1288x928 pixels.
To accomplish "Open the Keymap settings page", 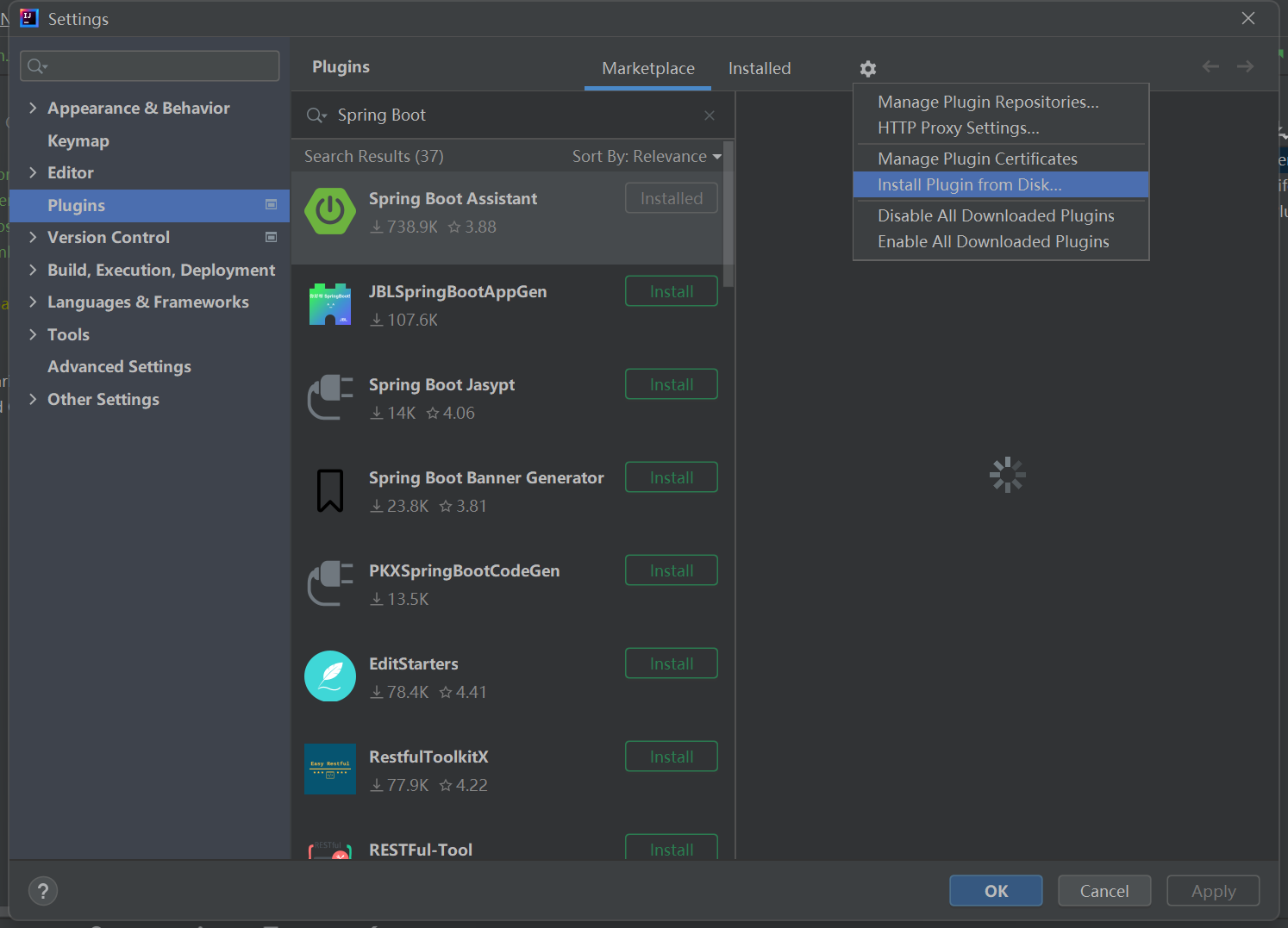I will [78, 140].
